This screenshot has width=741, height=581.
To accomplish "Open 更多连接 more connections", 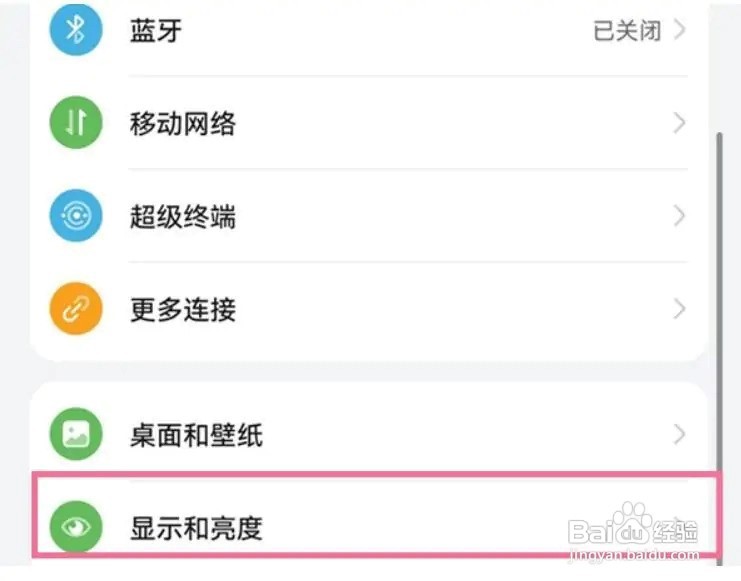I will [369, 309].
